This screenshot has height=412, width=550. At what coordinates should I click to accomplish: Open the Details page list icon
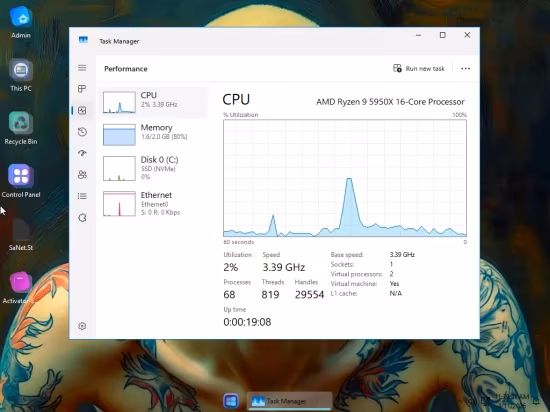(x=82, y=196)
